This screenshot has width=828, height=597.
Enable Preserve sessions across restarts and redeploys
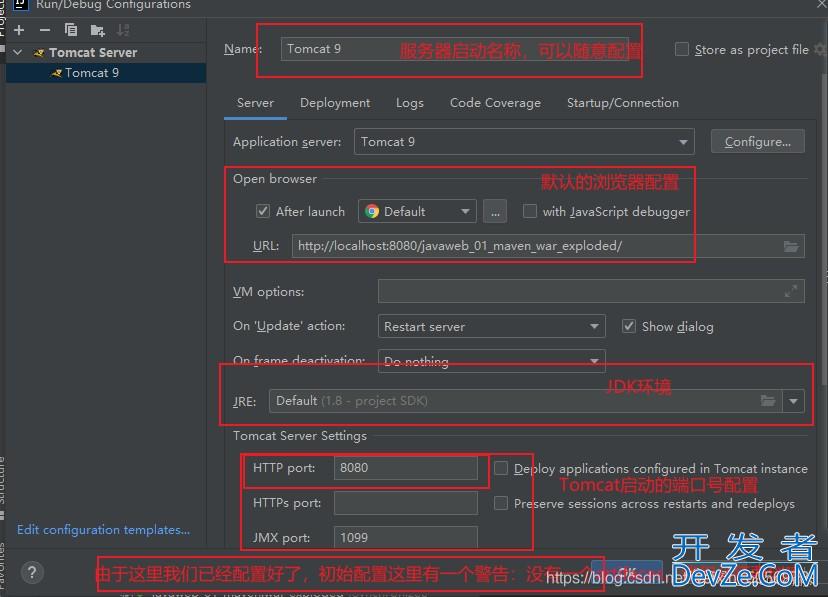click(x=501, y=503)
